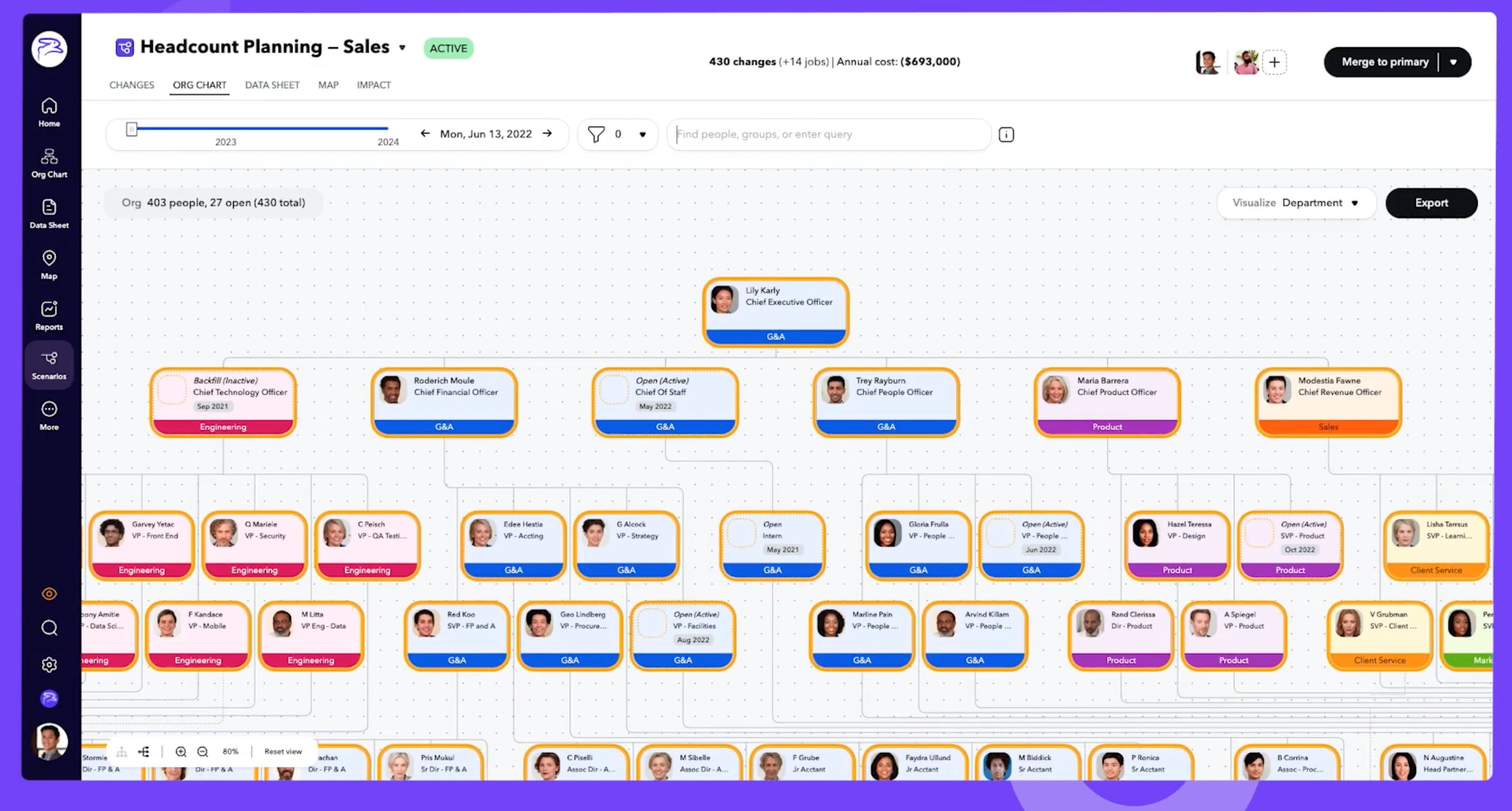Open the query info icon
The height and width of the screenshot is (811, 1512).
point(1006,135)
